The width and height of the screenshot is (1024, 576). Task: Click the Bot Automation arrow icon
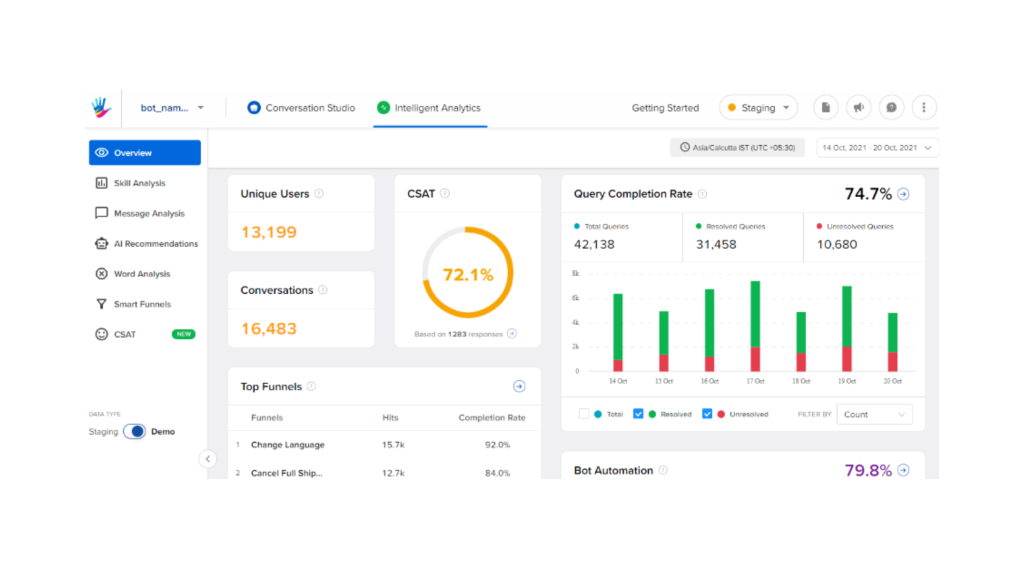tap(903, 470)
